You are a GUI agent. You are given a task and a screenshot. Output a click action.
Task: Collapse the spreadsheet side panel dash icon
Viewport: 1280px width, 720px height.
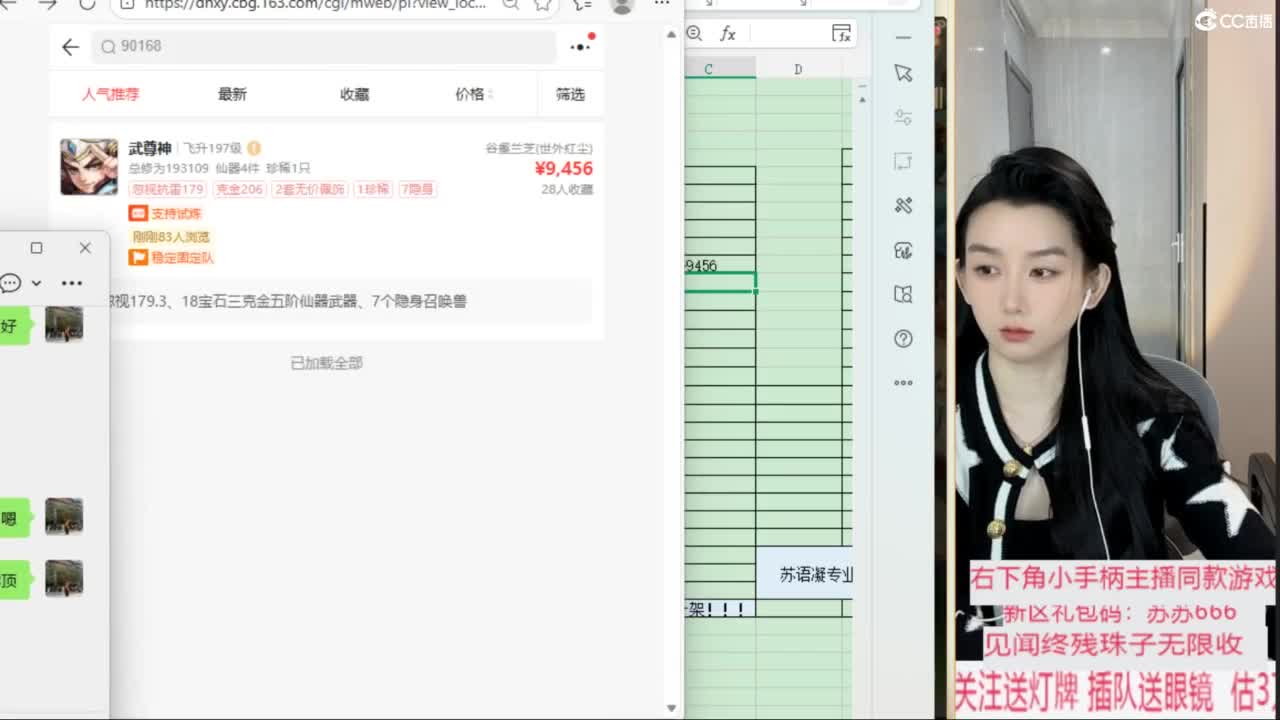coord(904,38)
